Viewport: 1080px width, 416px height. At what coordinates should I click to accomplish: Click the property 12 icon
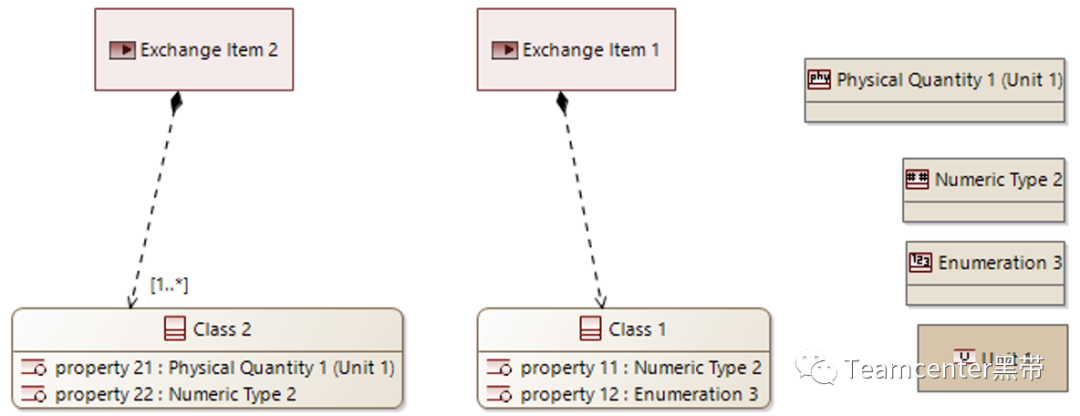point(499,395)
